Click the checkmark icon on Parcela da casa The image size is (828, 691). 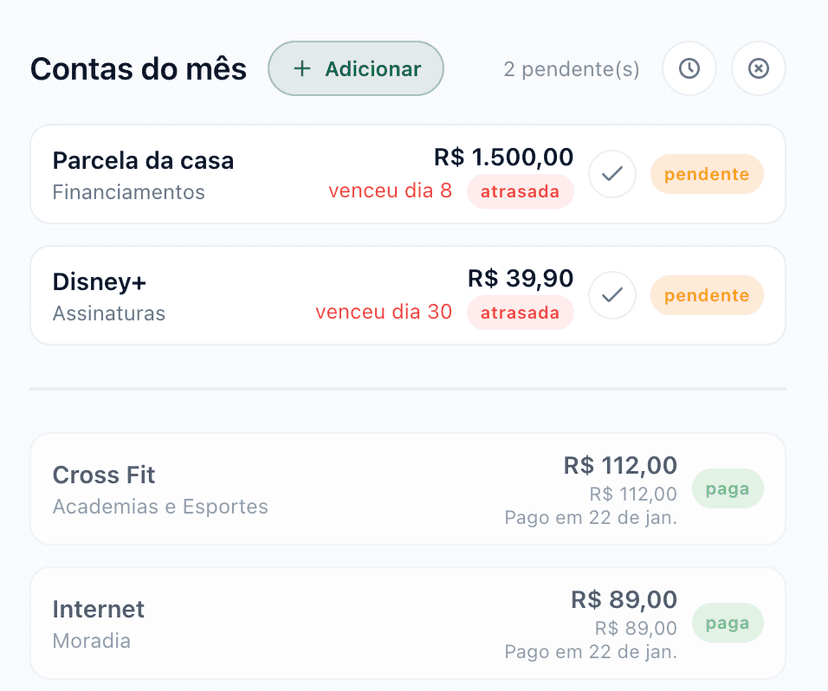point(612,174)
